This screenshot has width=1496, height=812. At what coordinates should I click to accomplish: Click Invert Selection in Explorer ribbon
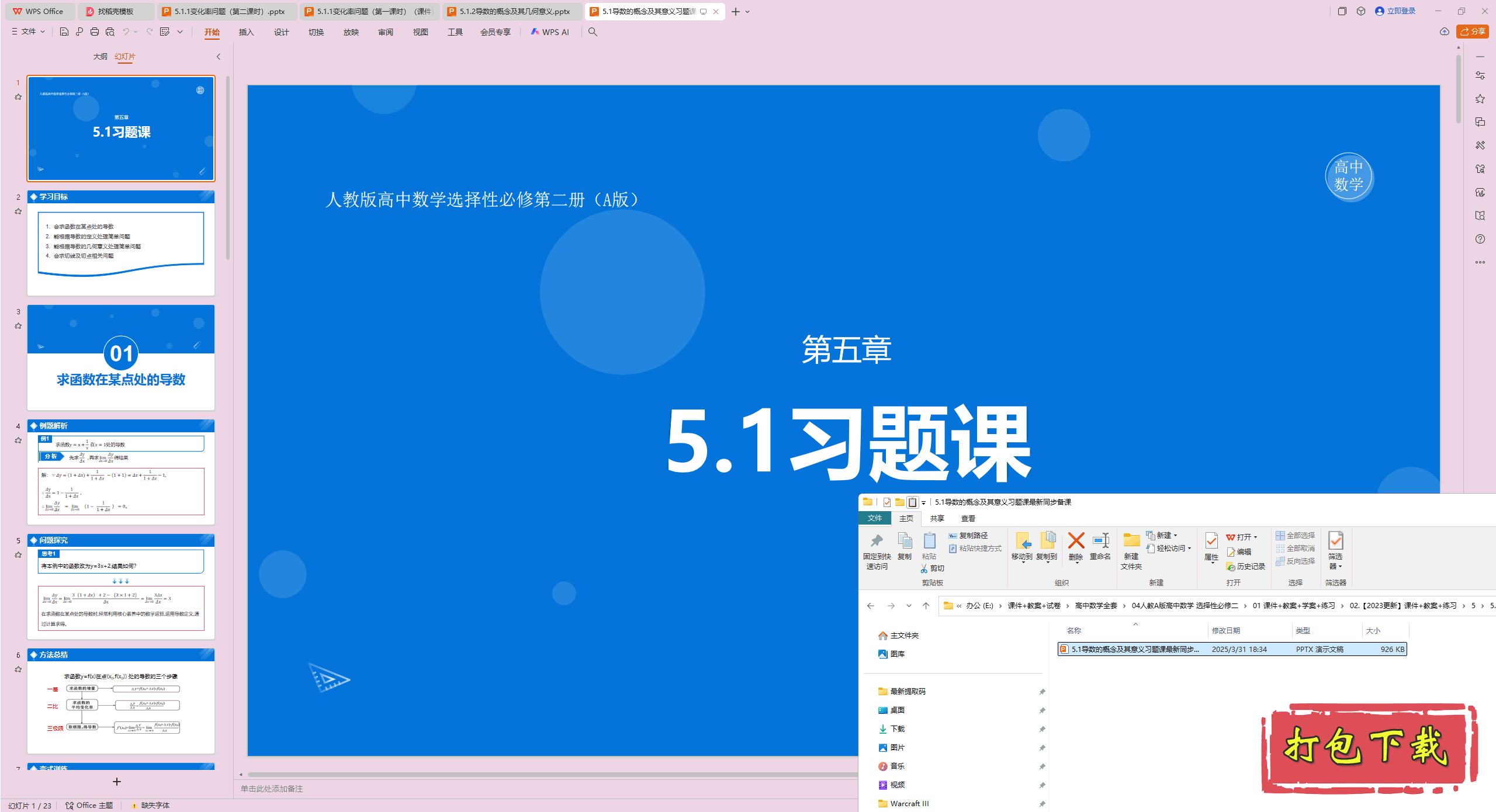(1296, 561)
